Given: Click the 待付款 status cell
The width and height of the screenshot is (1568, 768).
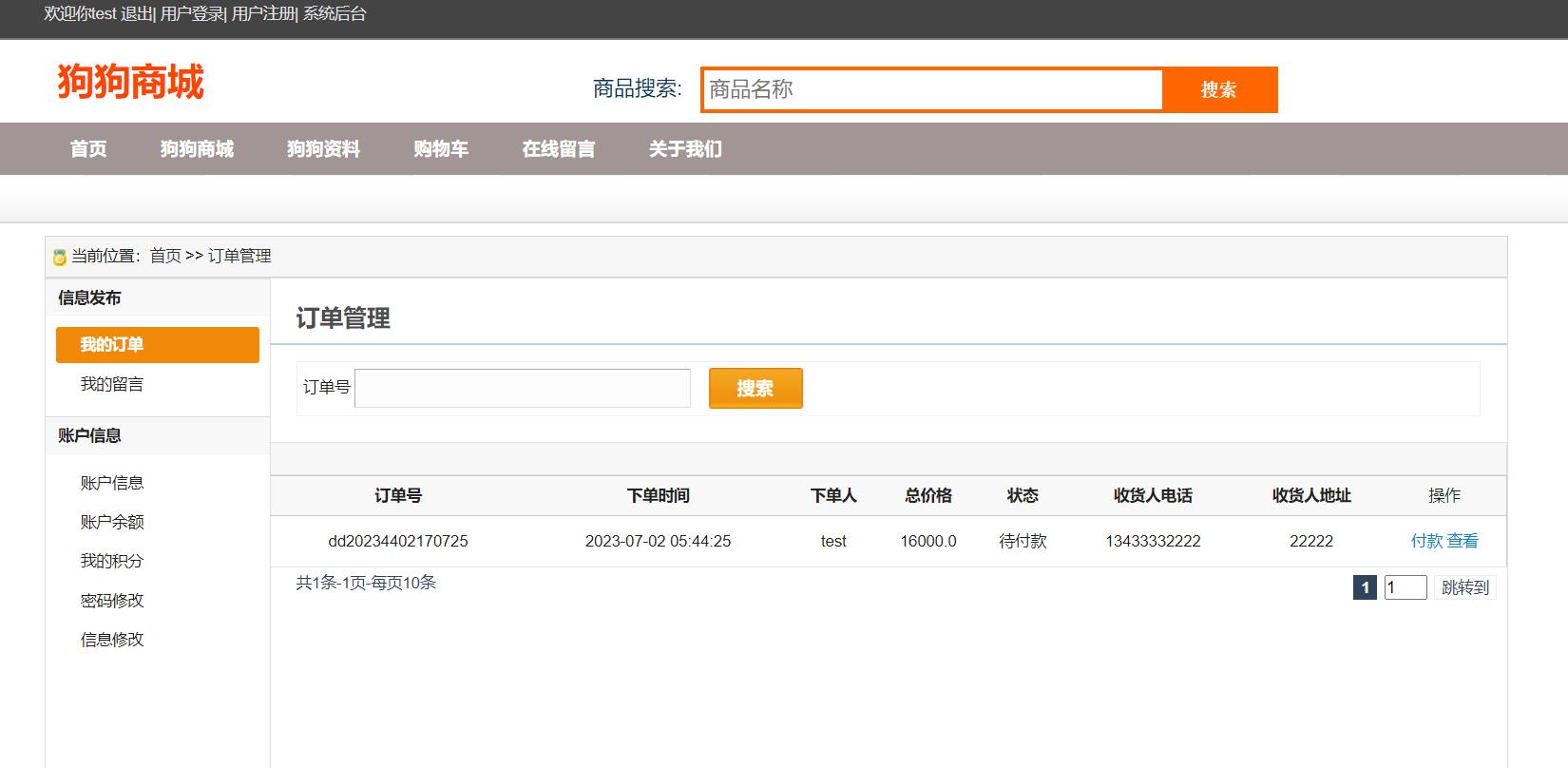Looking at the screenshot, I should [x=1023, y=541].
